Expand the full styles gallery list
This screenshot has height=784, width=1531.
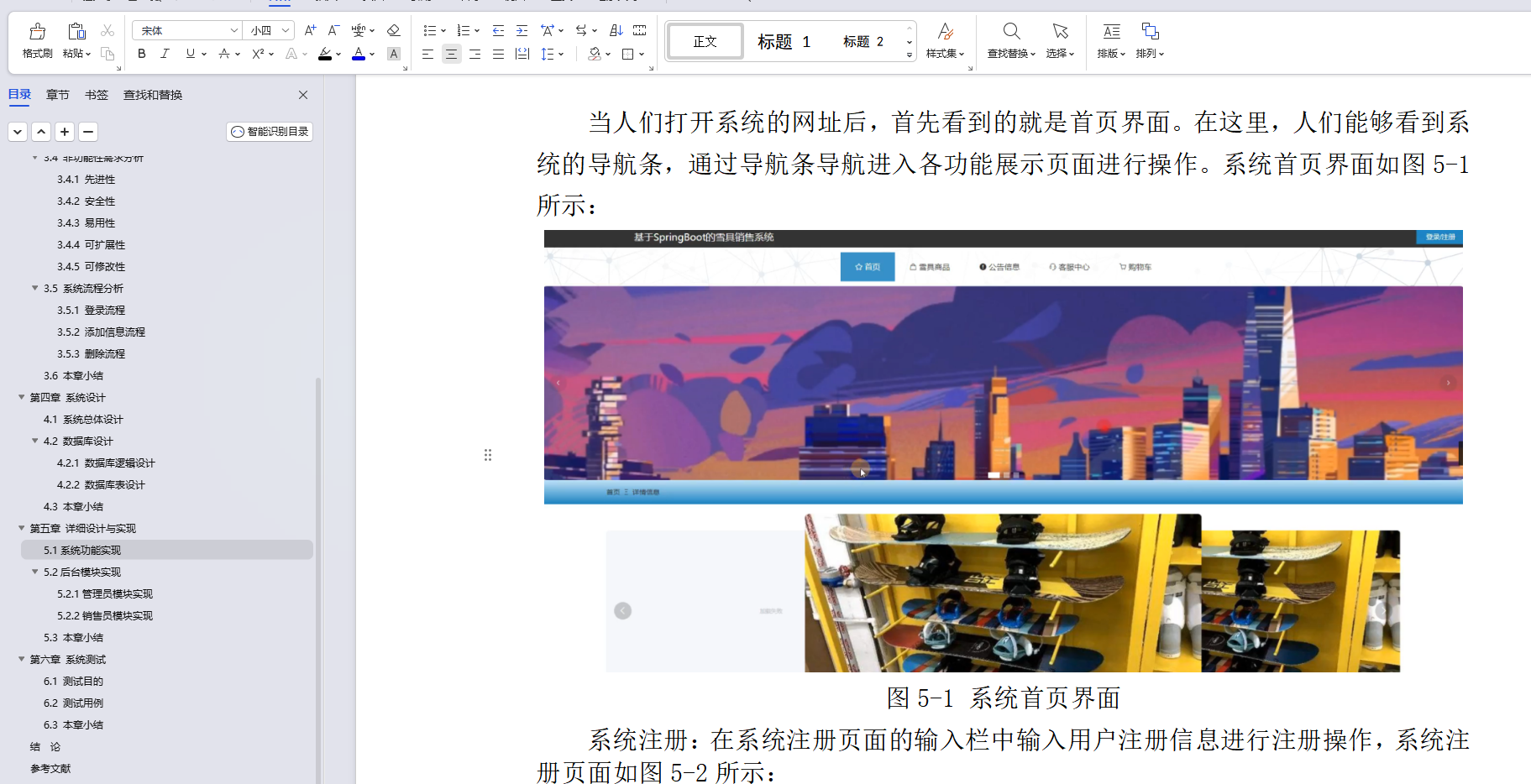910,55
